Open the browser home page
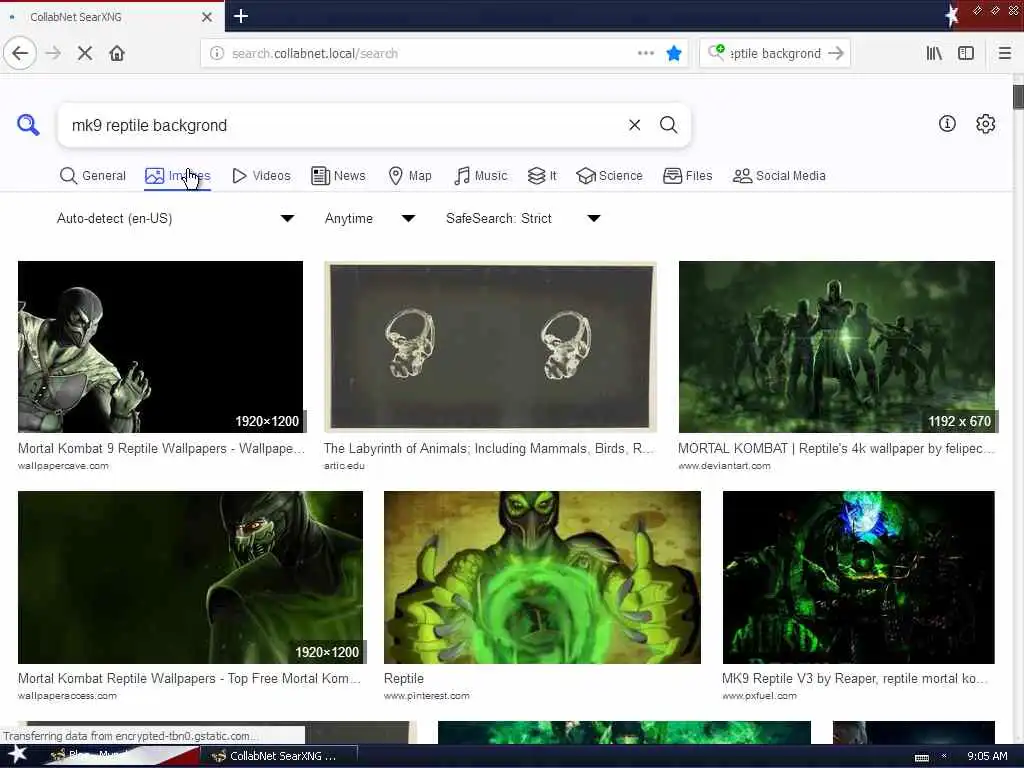The width and height of the screenshot is (1024, 768). [x=117, y=54]
